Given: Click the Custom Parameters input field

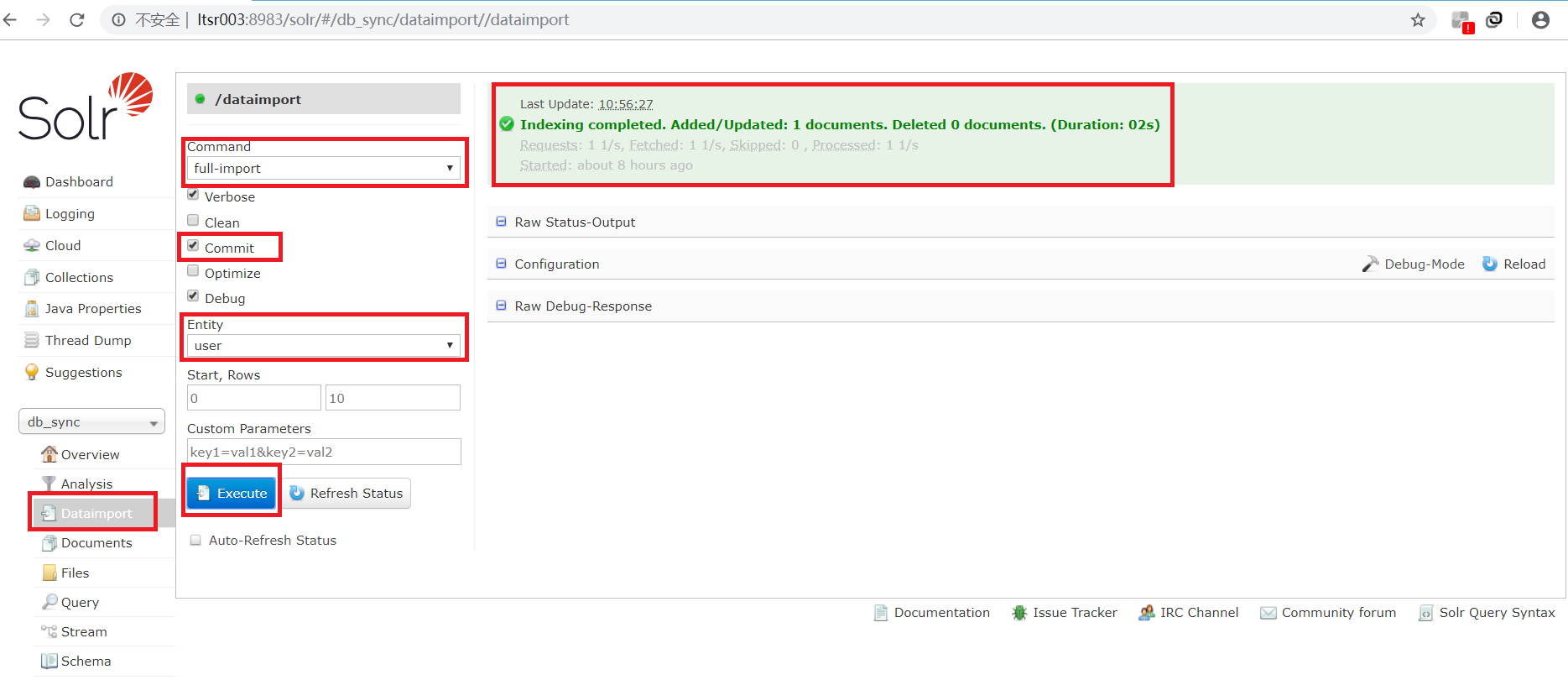Looking at the screenshot, I should [324, 452].
